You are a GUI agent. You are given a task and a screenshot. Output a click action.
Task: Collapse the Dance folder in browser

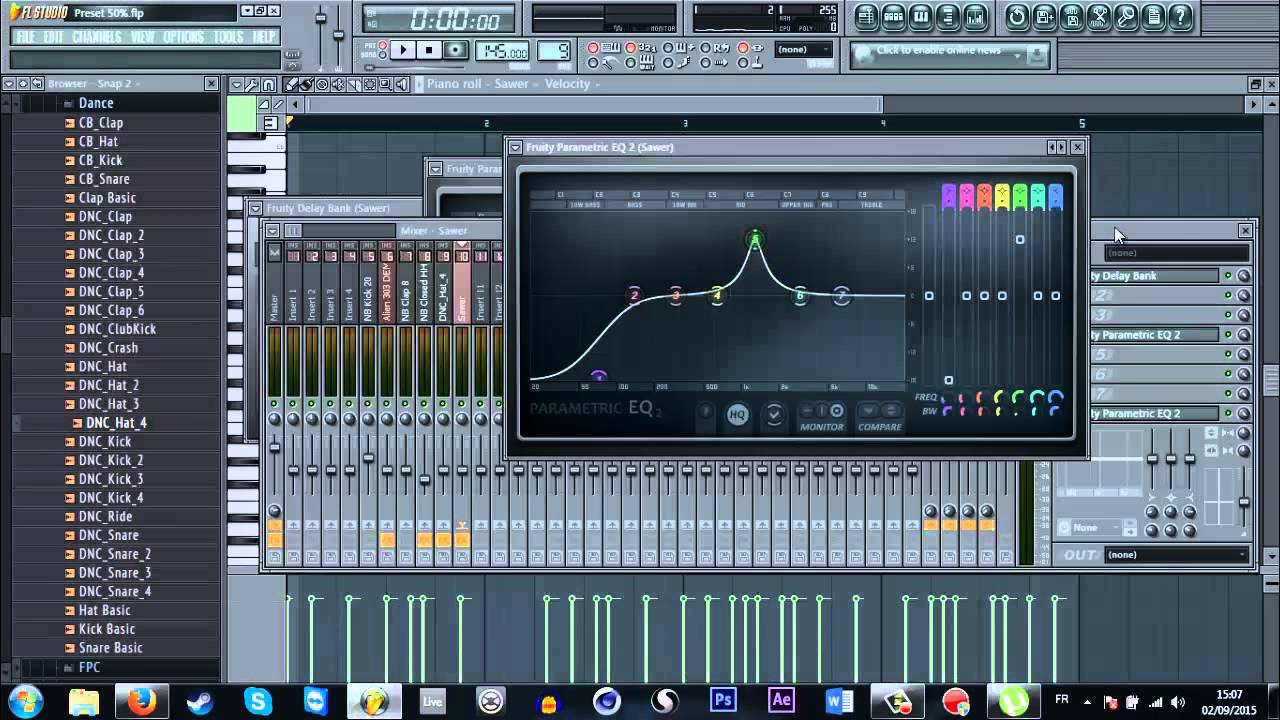click(96, 103)
